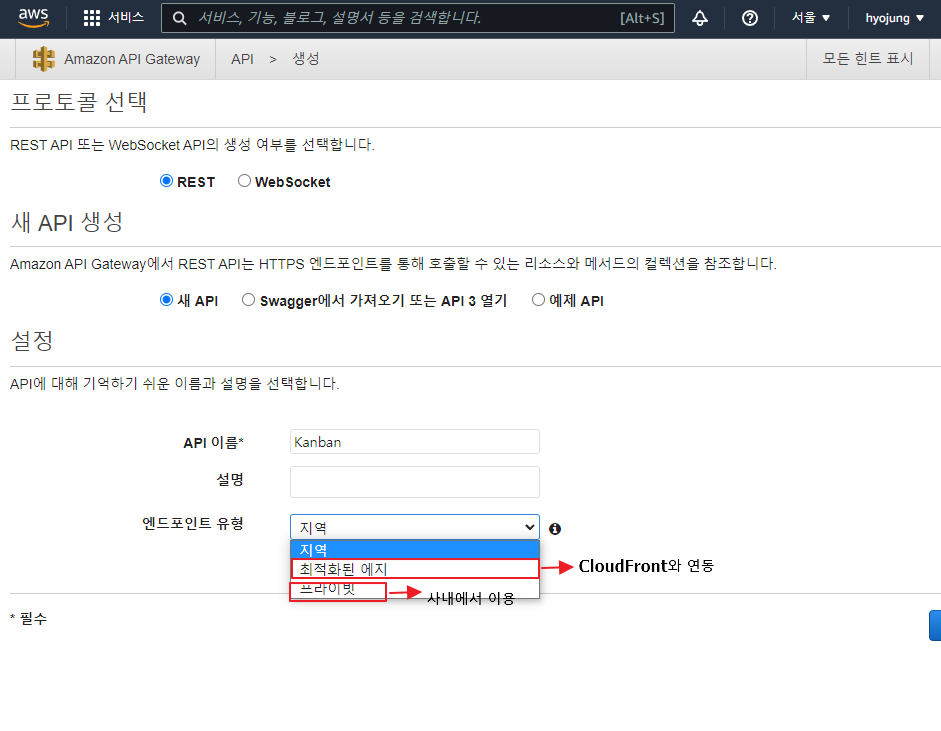Screen dimensions: 941x731
Task: Open the 서울 region dropdown
Action: click(811, 18)
